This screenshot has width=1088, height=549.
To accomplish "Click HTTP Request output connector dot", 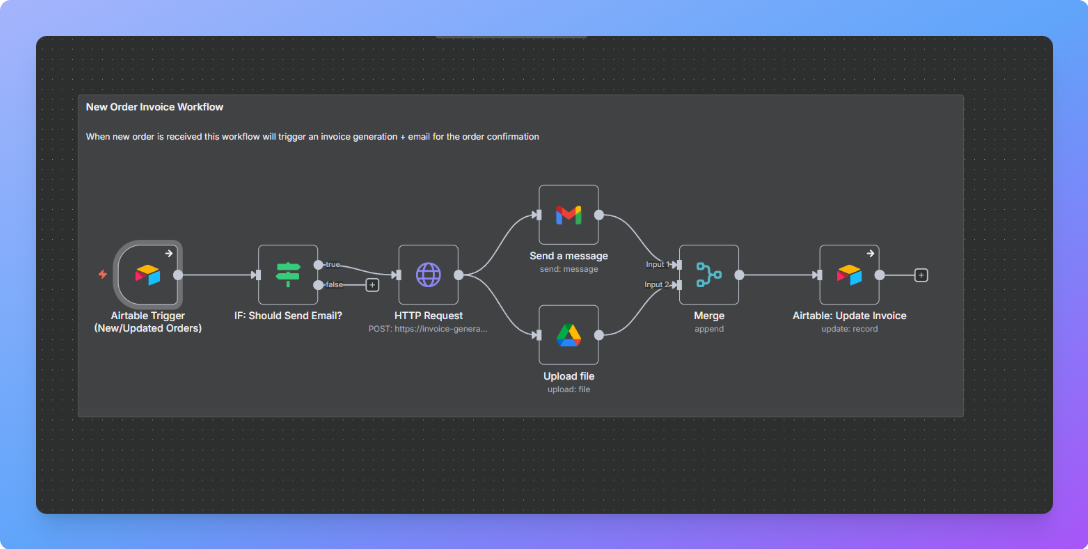I will 459,275.
